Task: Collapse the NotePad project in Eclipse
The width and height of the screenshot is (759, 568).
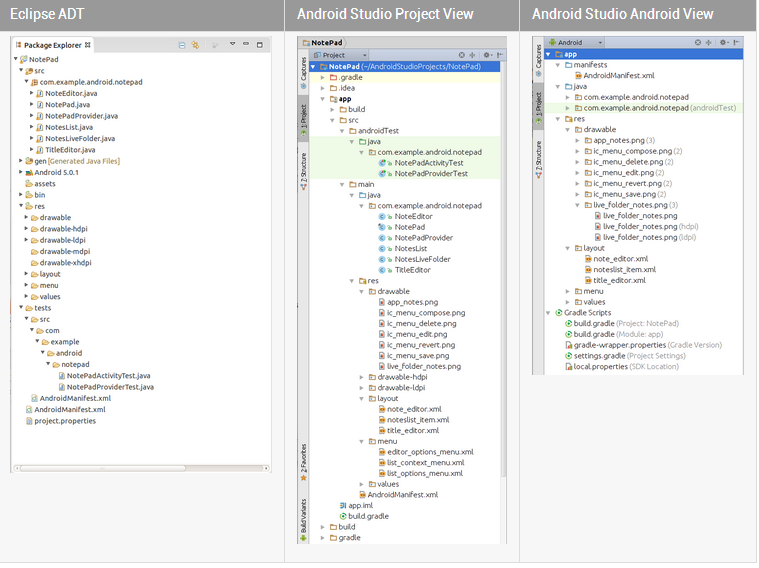Action: tap(15, 59)
